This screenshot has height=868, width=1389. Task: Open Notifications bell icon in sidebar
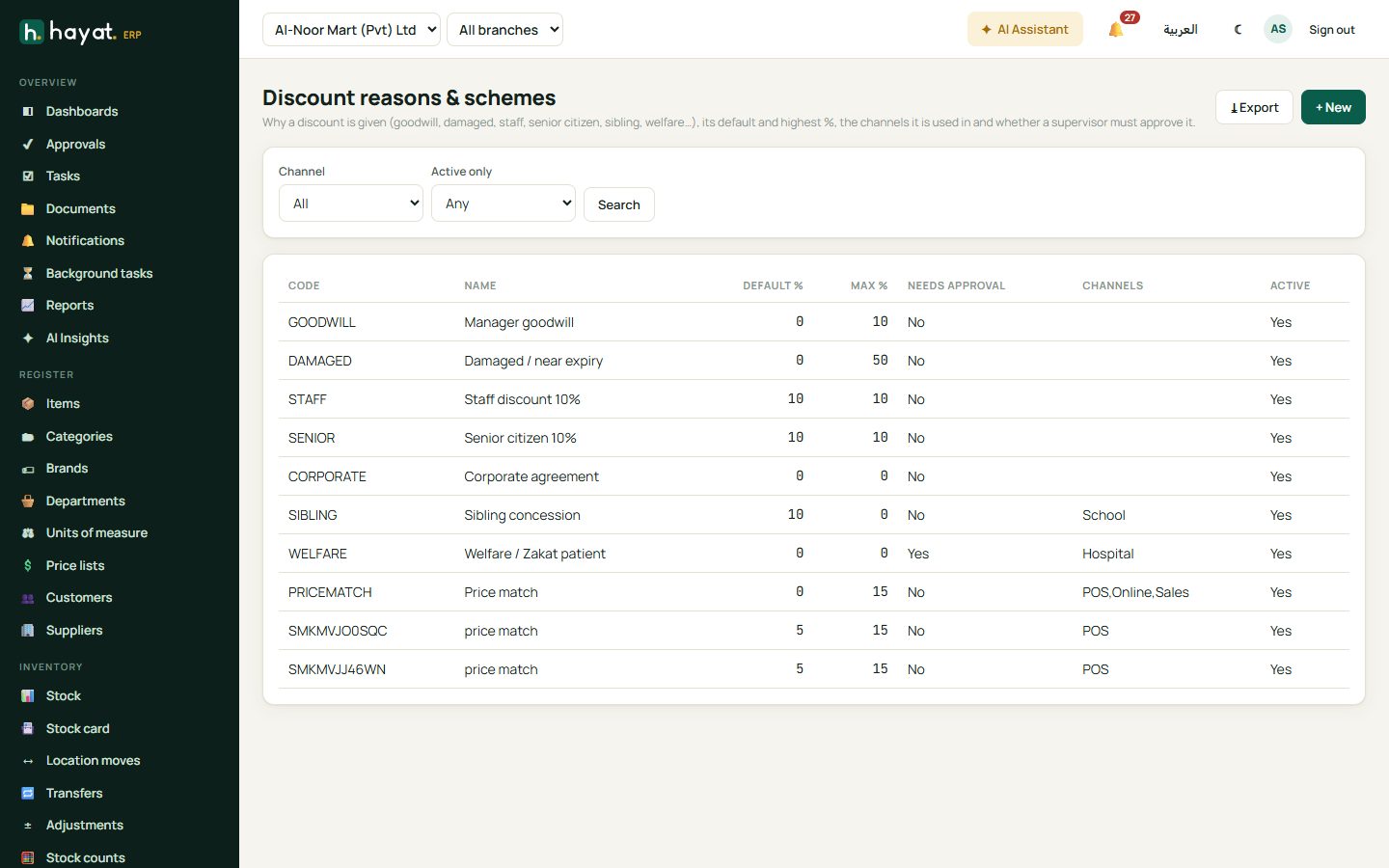pos(28,241)
